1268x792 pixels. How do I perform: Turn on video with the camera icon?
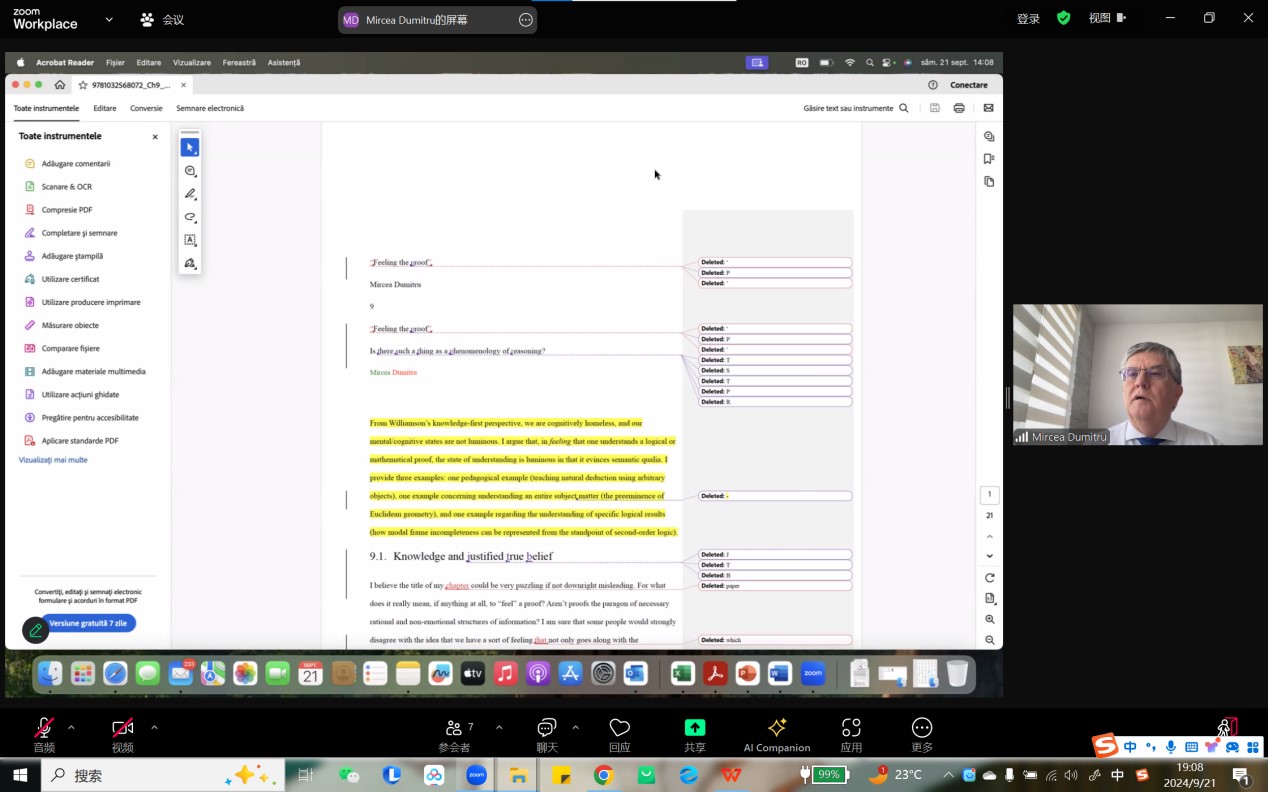pyautogui.click(x=122, y=729)
